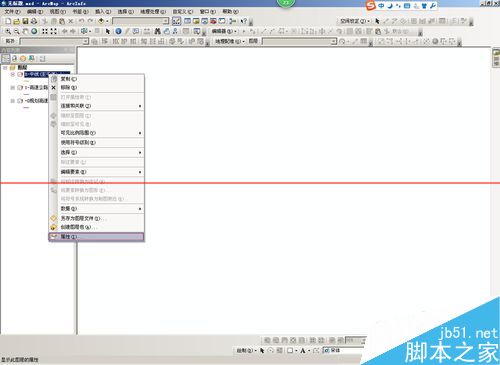Expand the third layer node
The height and width of the screenshot is (365, 500).
pyautogui.click(x=13, y=101)
